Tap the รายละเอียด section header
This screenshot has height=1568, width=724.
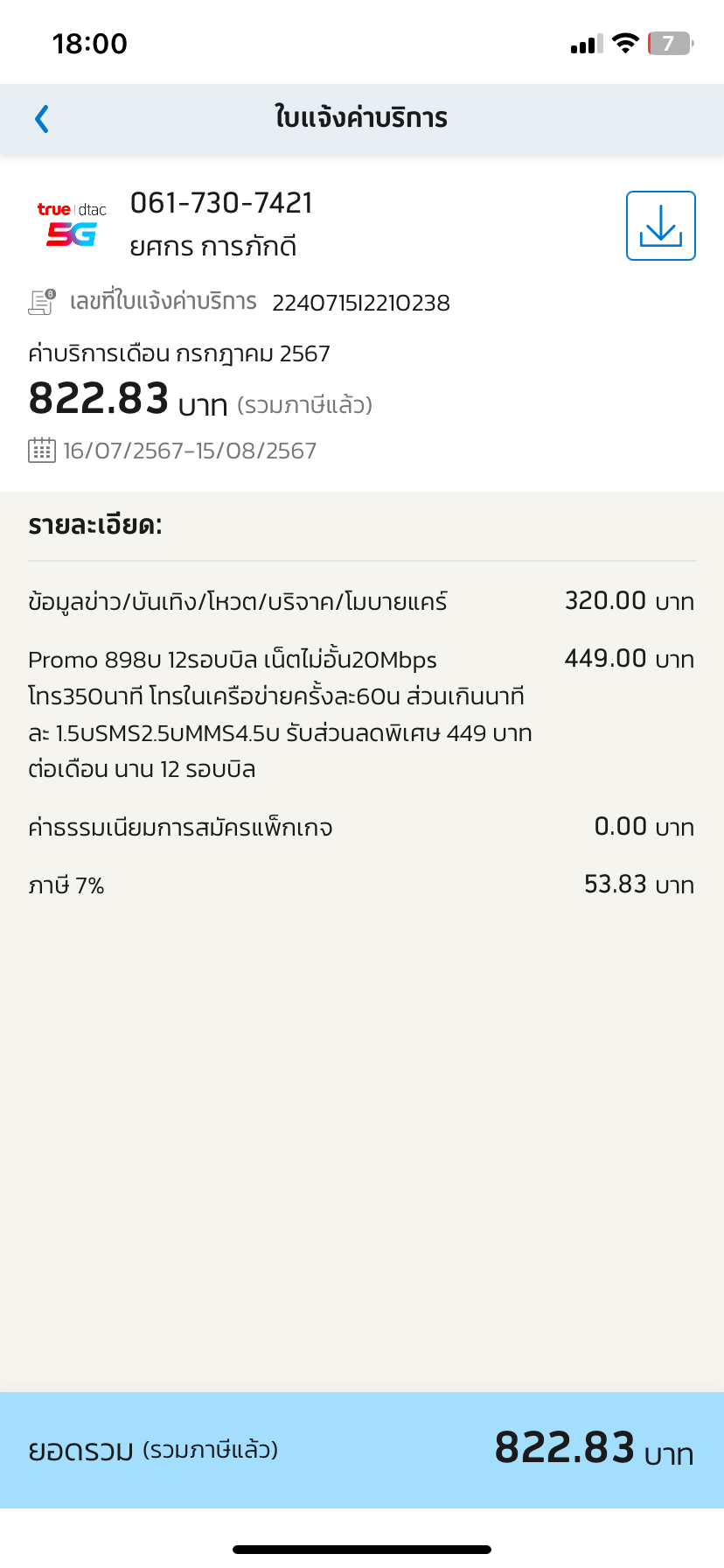point(95,525)
